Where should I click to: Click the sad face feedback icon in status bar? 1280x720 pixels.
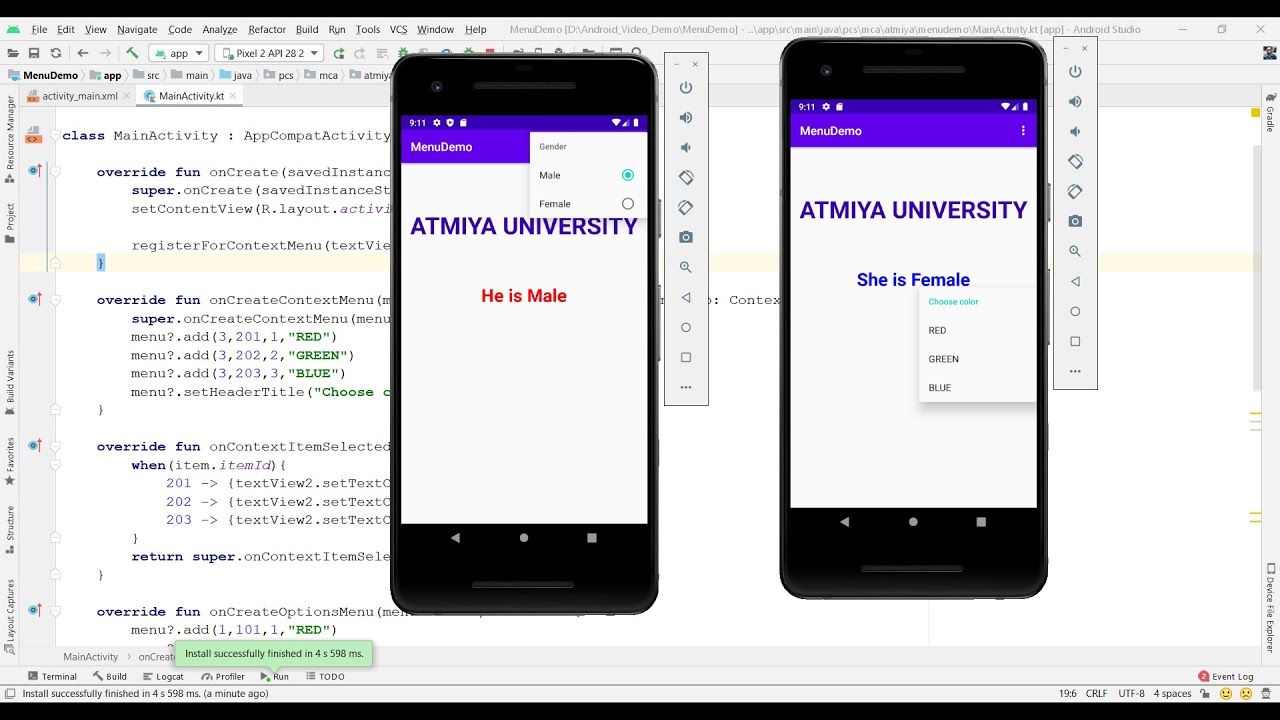1244,693
